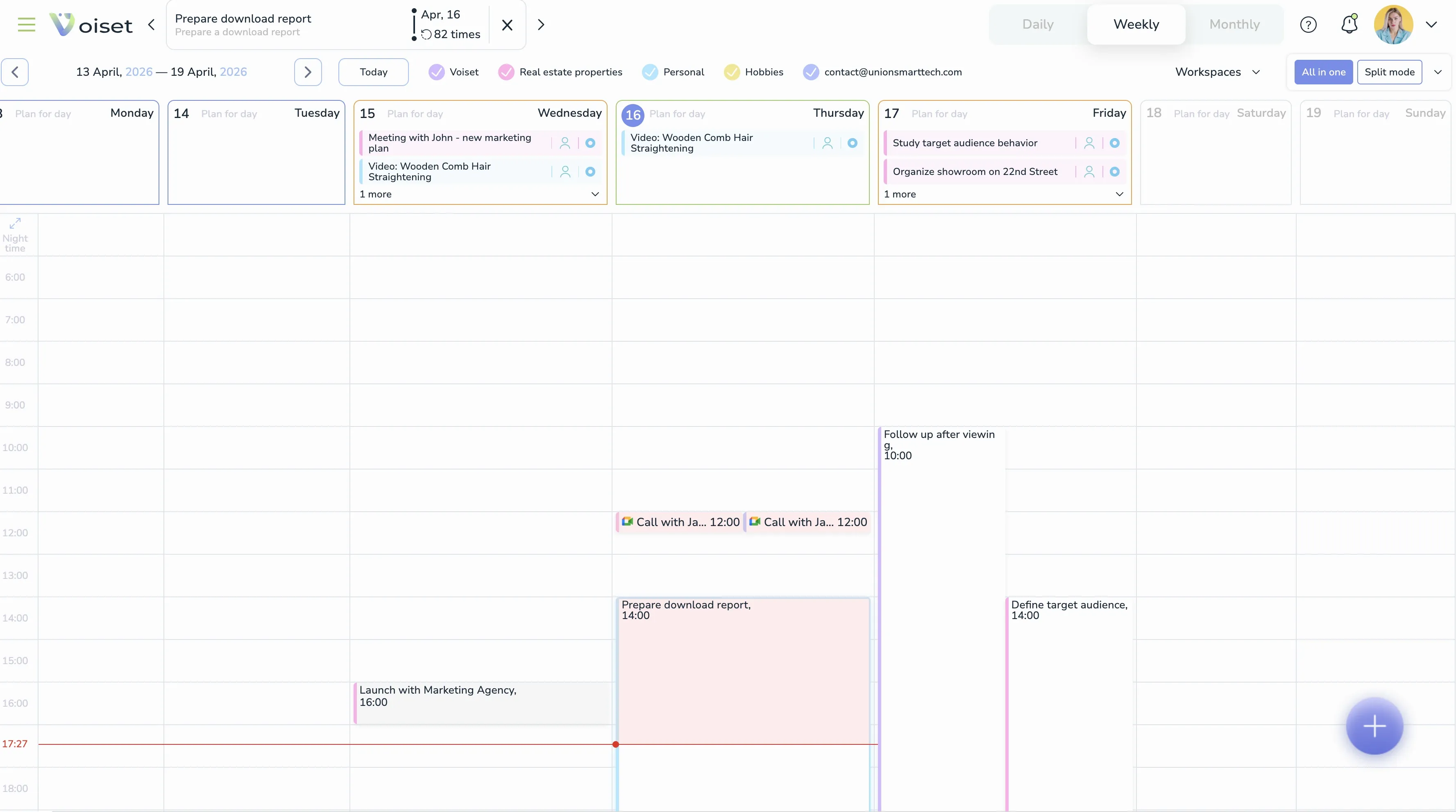Screen dimensions: 1456x812
Task: Click the Today button
Action: 373,72
